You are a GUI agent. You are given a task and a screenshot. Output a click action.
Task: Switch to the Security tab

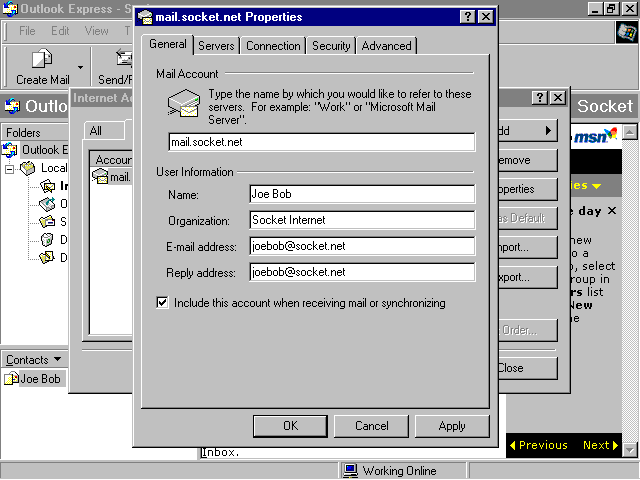pyautogui.click(x=331, y=46)
